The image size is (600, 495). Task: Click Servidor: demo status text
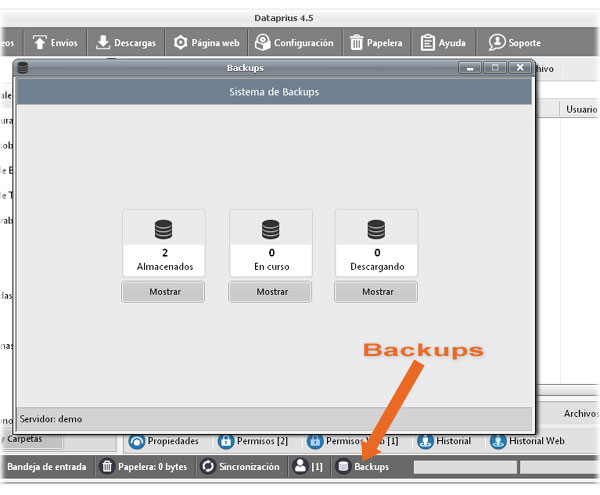(x=51, y=419)
